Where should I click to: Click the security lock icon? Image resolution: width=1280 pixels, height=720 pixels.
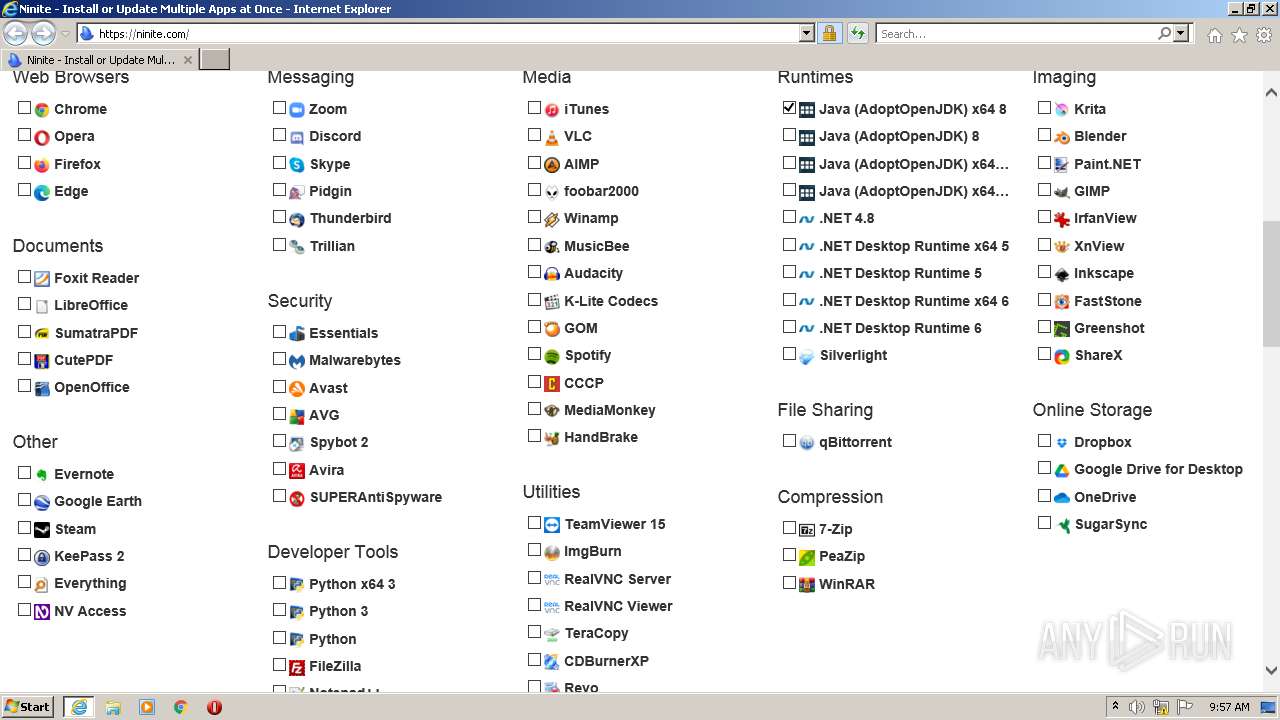pos(829,34)
